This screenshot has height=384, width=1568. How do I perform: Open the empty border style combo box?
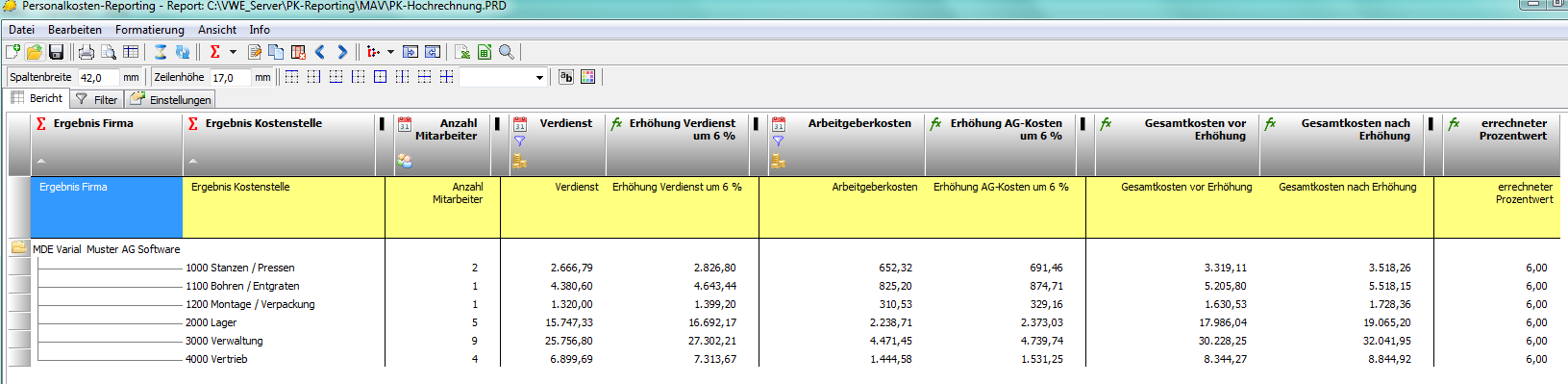tap(503, 77)
